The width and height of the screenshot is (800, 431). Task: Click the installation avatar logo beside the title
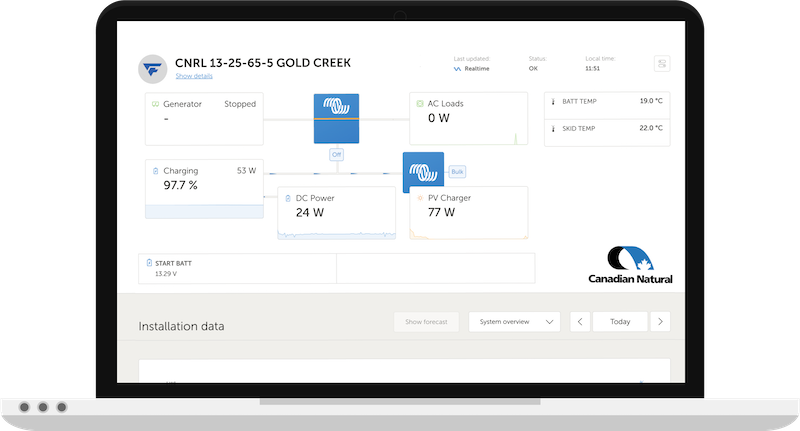[x=153, y=67]
